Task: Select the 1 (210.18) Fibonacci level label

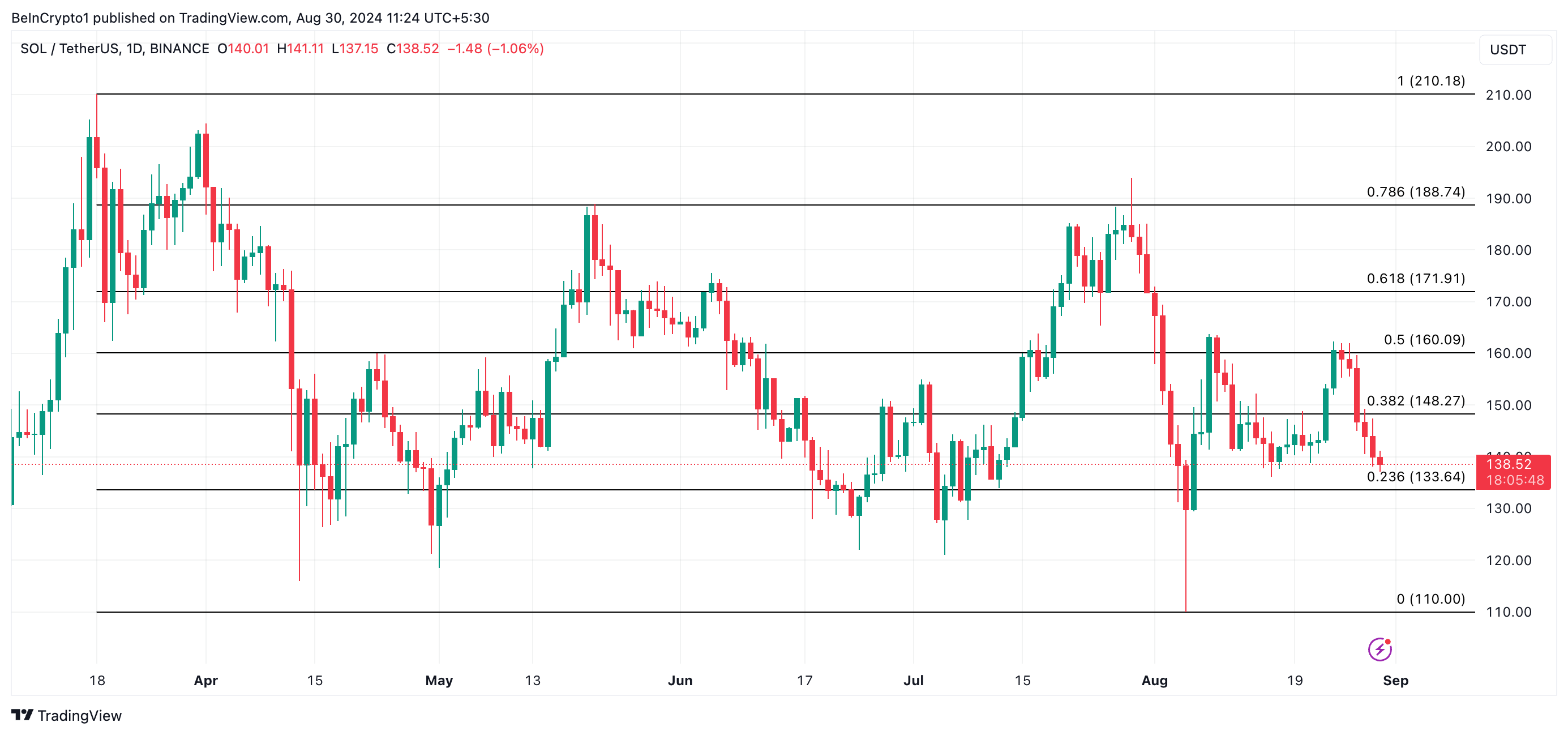Action: click(x=1430, y=80)
